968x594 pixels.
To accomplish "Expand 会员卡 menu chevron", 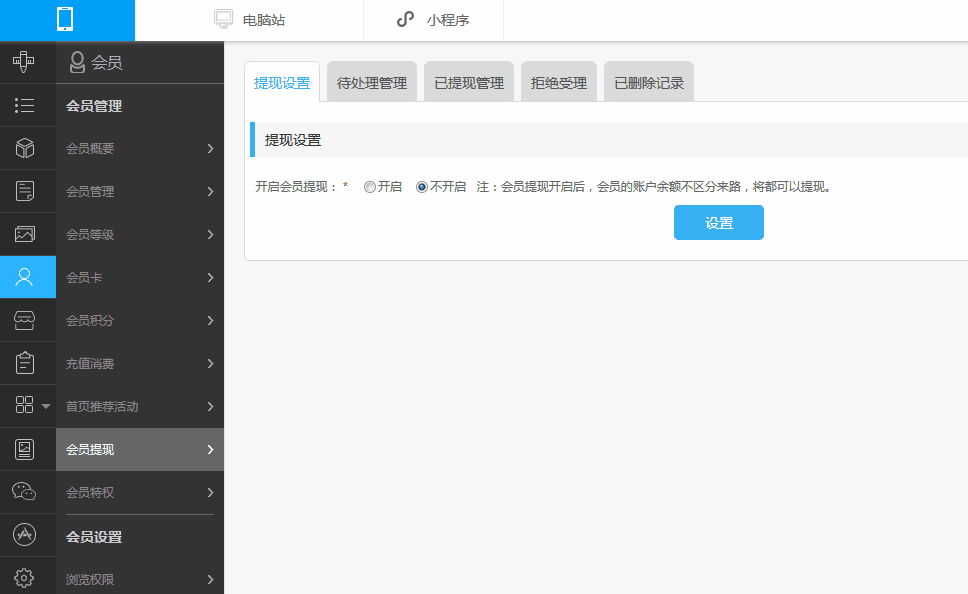I will (211, 278).
